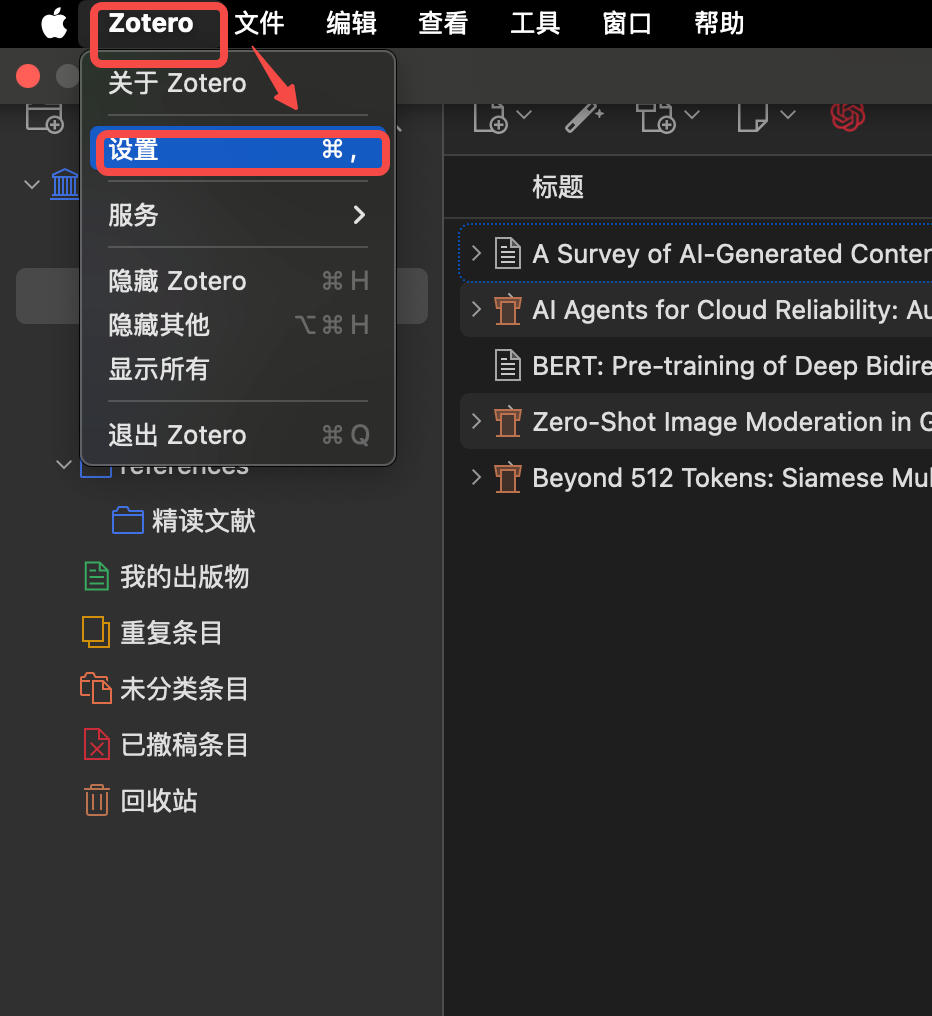Open the new item dropdown arrow

click(524, 115)
